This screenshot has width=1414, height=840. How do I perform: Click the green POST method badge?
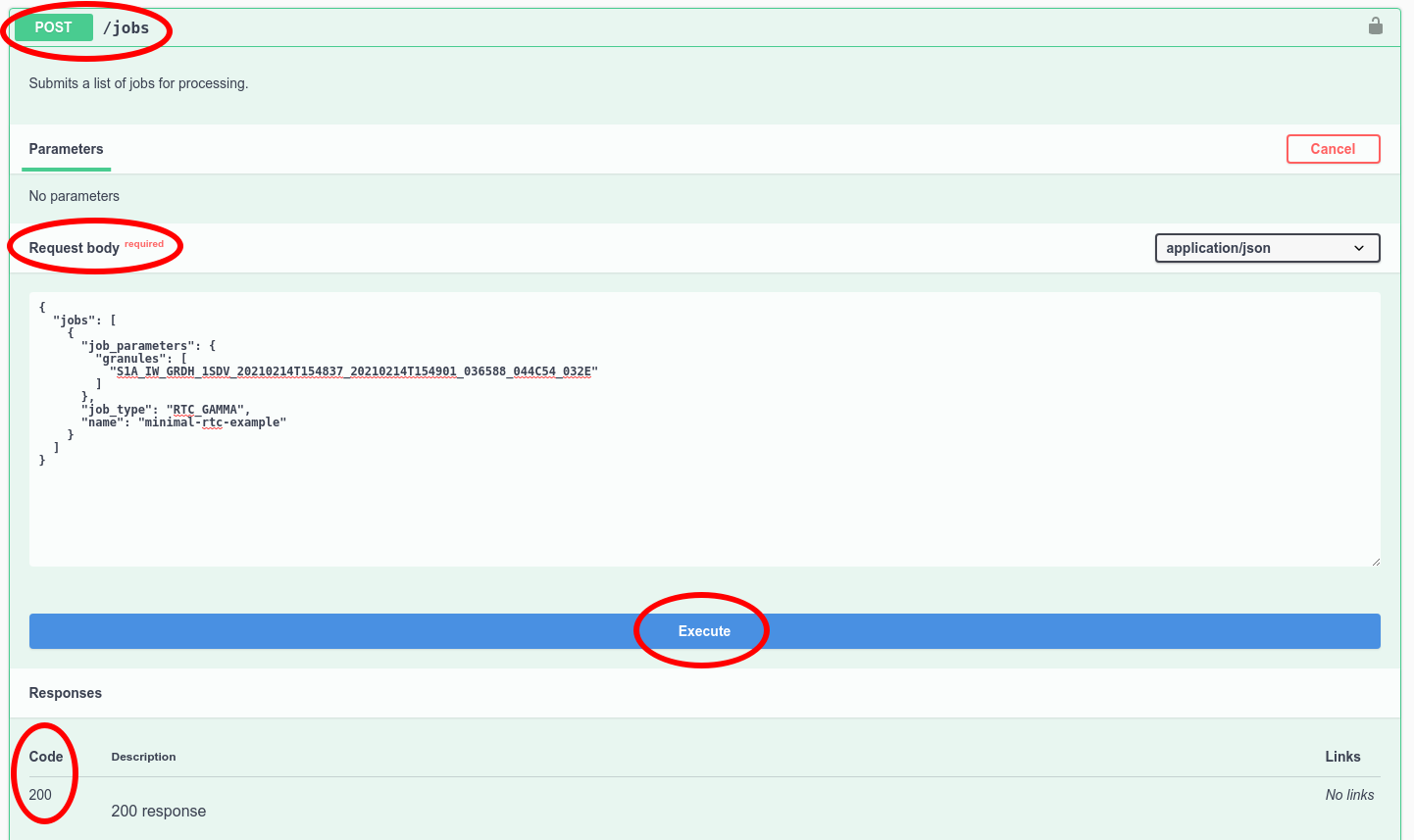point(54,27)
